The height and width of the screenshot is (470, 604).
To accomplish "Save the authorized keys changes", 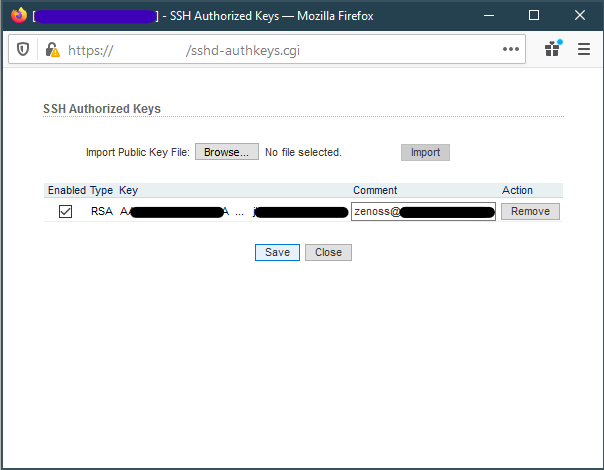I will coord(277,252).
